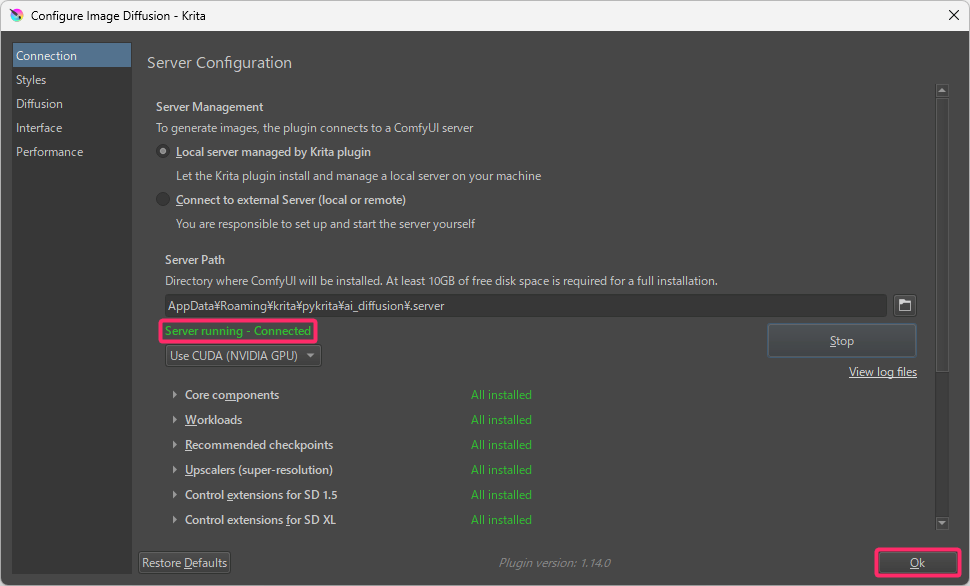This screenshot has height=586, width=970.
Task: Open the Connection settings page
Action: [x=72, y=55]
